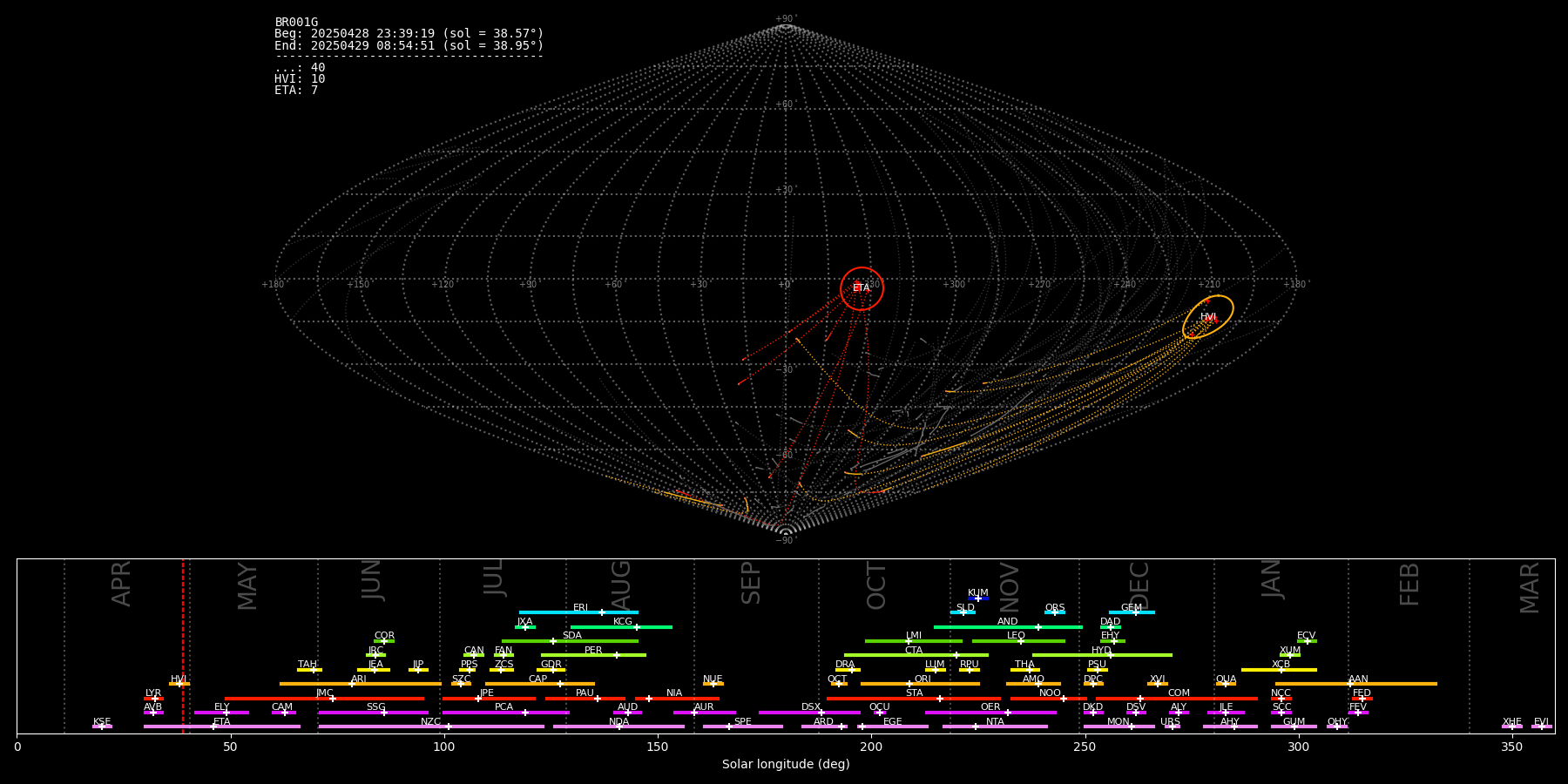
Task: Click the NOO shower label in the timeline
Action: tap(1051, 693)
